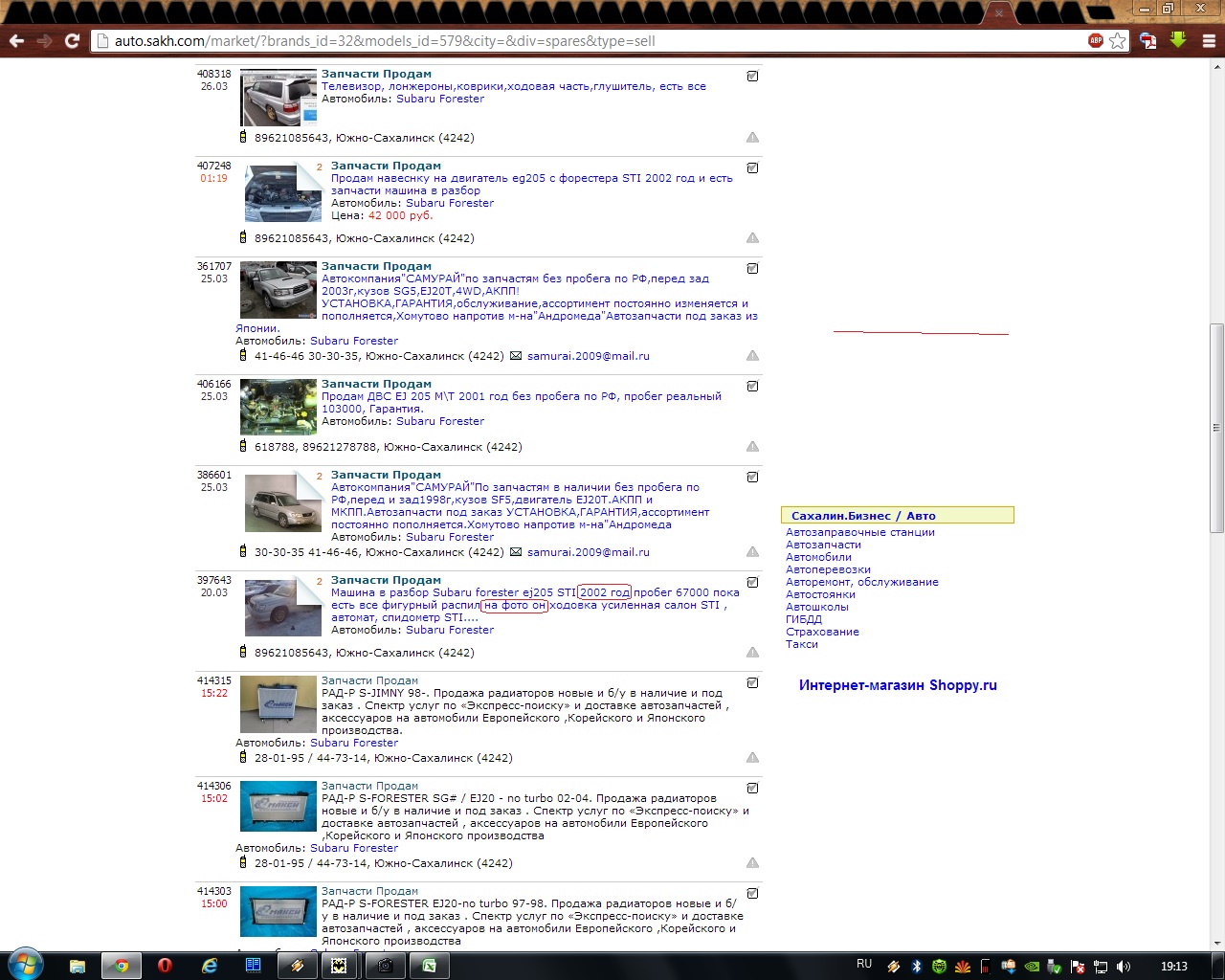Screen dimensions: 1225x980
Task: Open the 'РАД-Р S-FORESTER EJ20-no turbo 97-98' listing
Action: click(532, 922)
